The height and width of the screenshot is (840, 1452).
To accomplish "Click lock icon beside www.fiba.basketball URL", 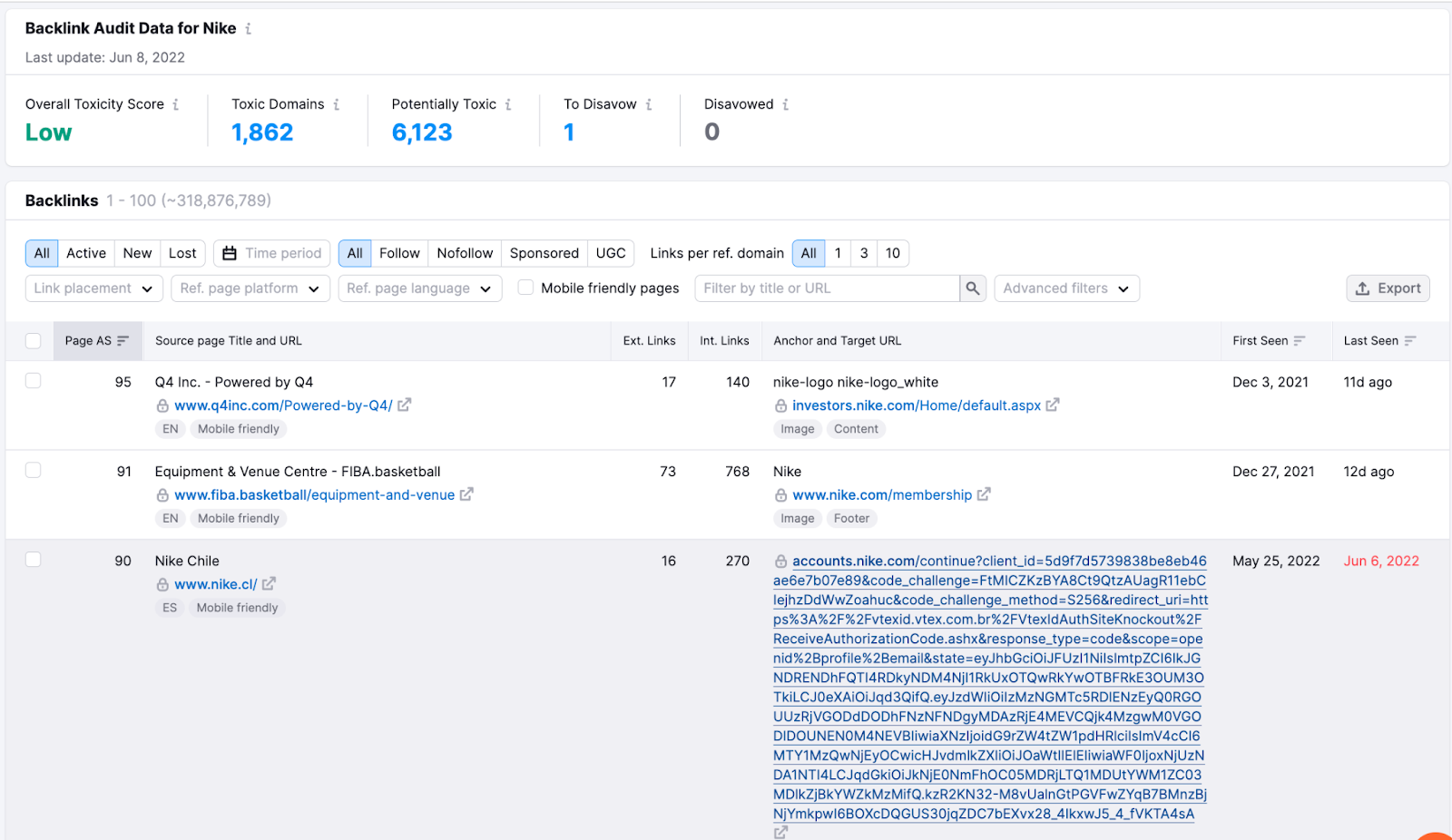I will [x=162, y=495].
